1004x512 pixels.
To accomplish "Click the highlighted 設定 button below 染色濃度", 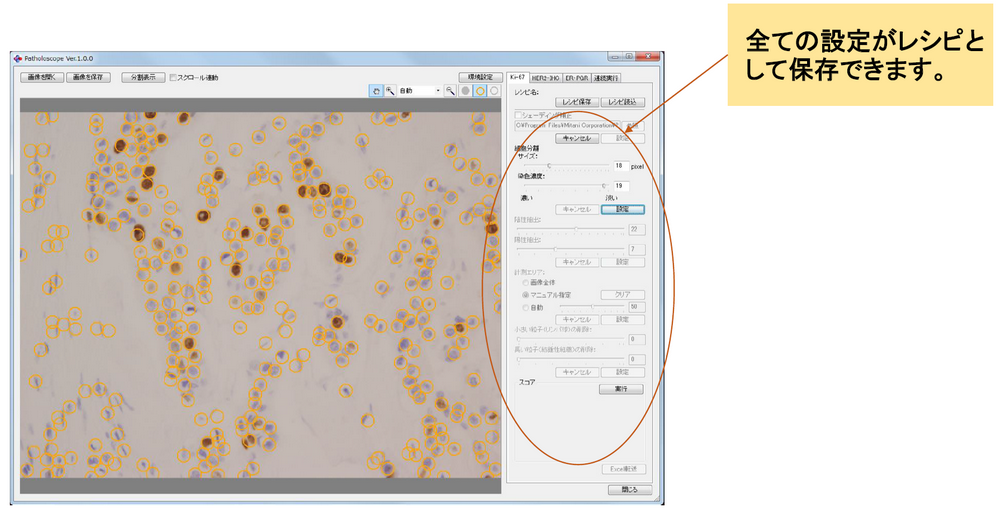I will click(x=623, y=209).
